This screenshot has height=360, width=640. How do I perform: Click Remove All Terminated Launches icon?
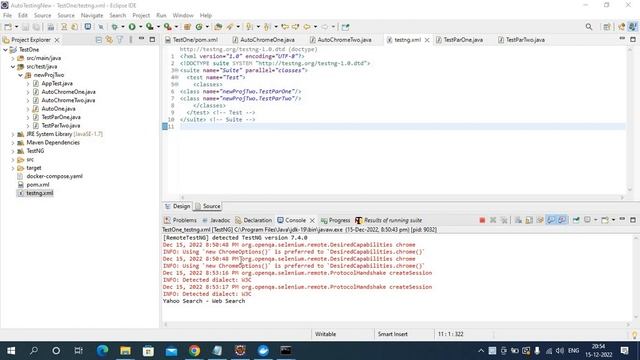[x=504, y=220]
